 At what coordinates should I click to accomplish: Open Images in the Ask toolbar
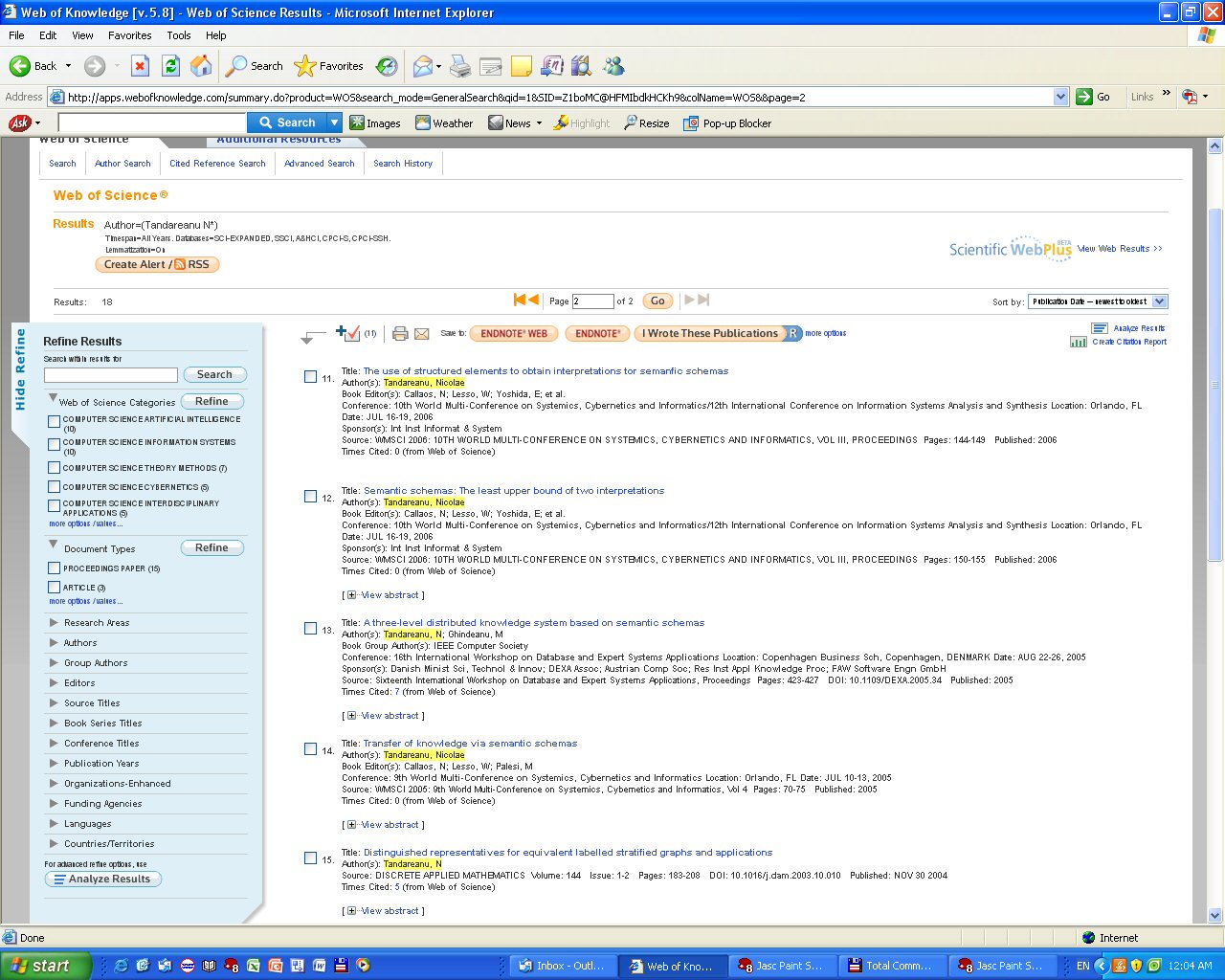point(375,122)
